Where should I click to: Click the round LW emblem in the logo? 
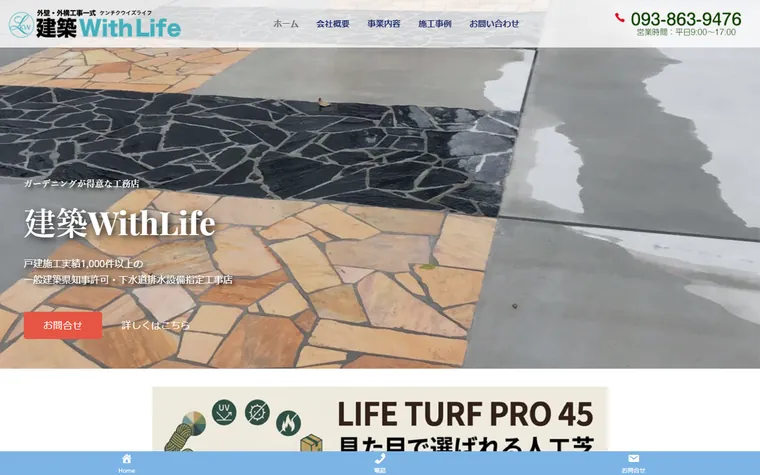[21, 25]
